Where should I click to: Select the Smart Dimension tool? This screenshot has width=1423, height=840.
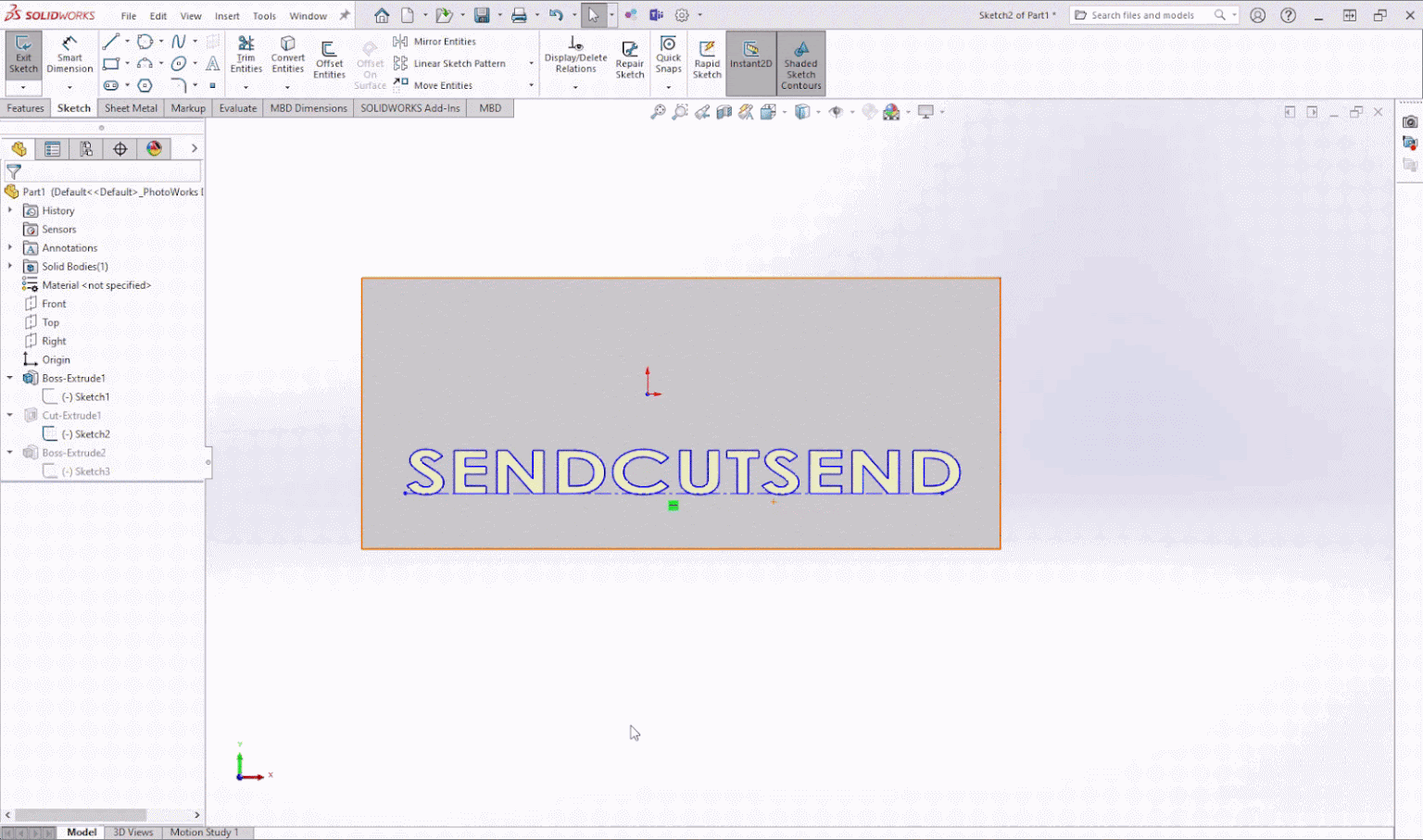69,56
